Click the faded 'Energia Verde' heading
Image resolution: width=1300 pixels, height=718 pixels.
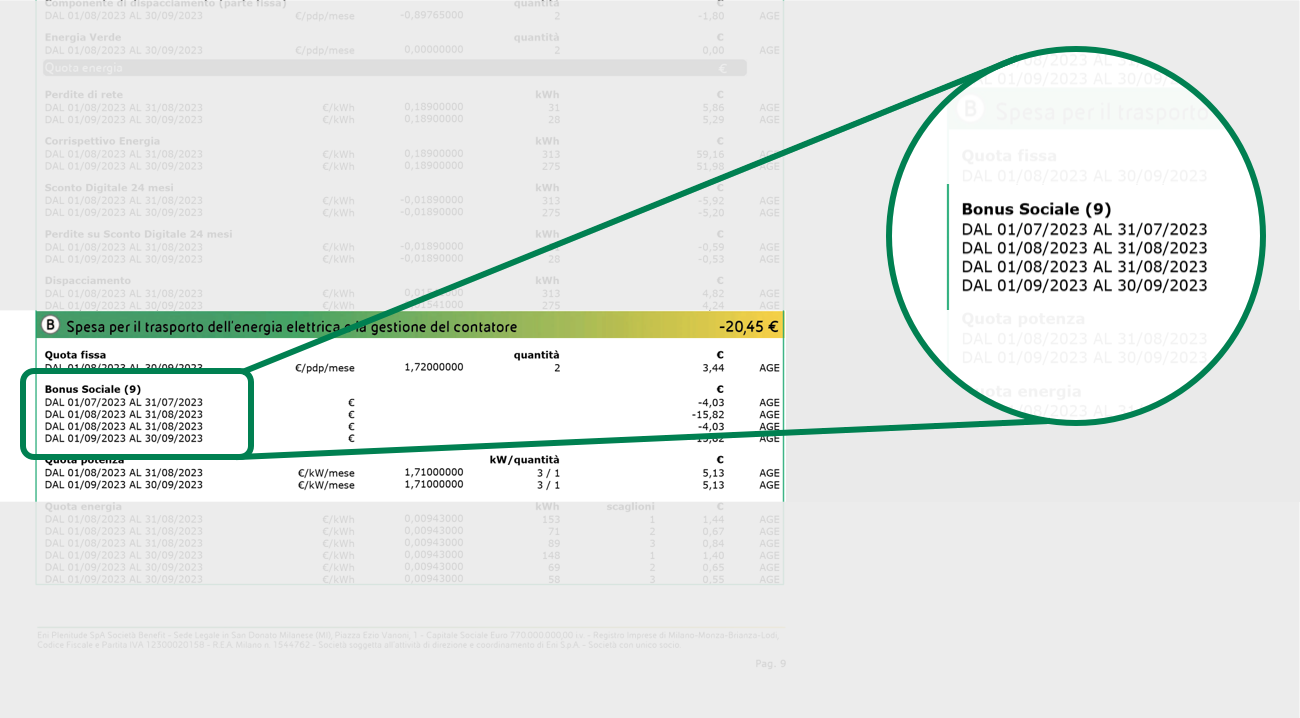(x=84, y=37)
